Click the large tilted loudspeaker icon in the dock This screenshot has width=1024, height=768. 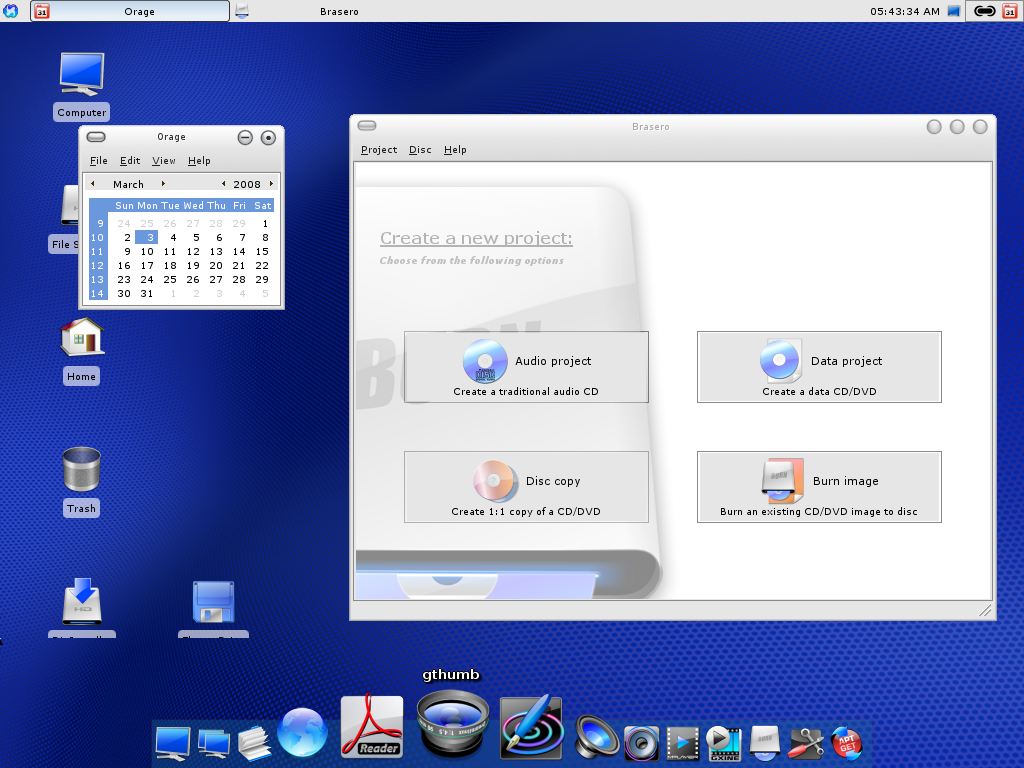coord(596,737)
